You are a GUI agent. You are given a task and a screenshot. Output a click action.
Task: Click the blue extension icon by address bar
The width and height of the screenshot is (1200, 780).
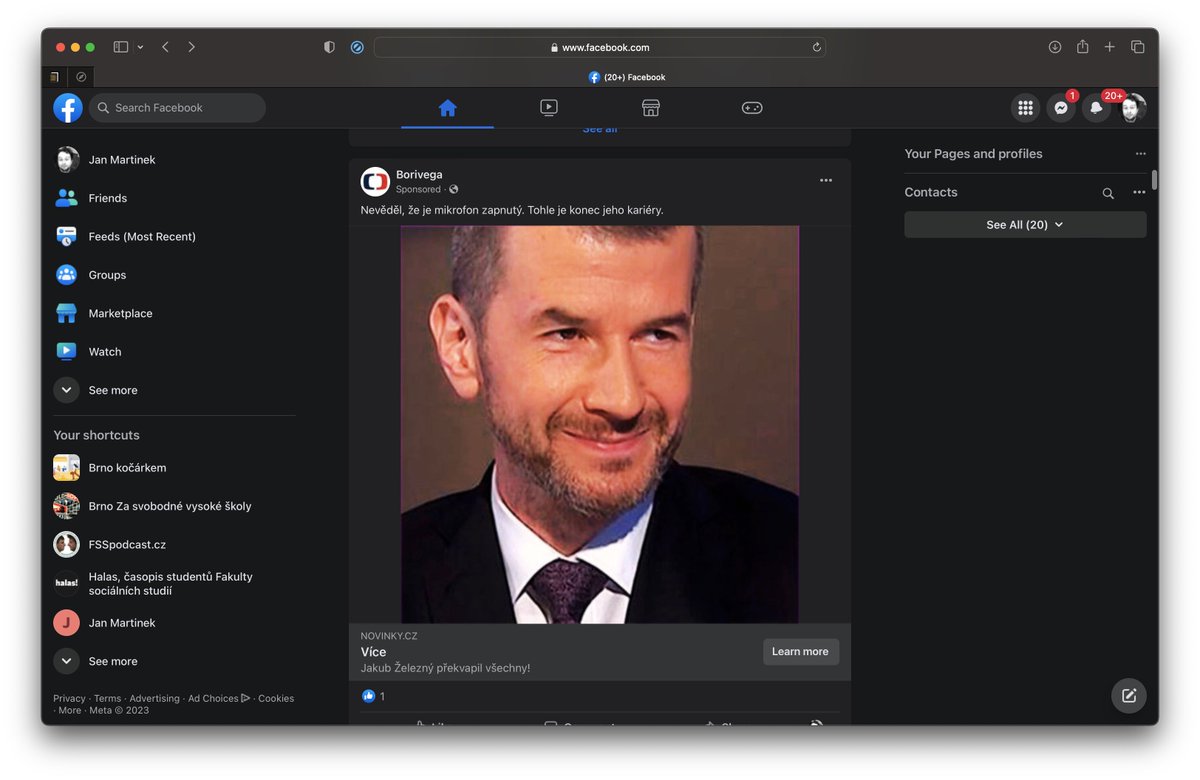(357, 47)
